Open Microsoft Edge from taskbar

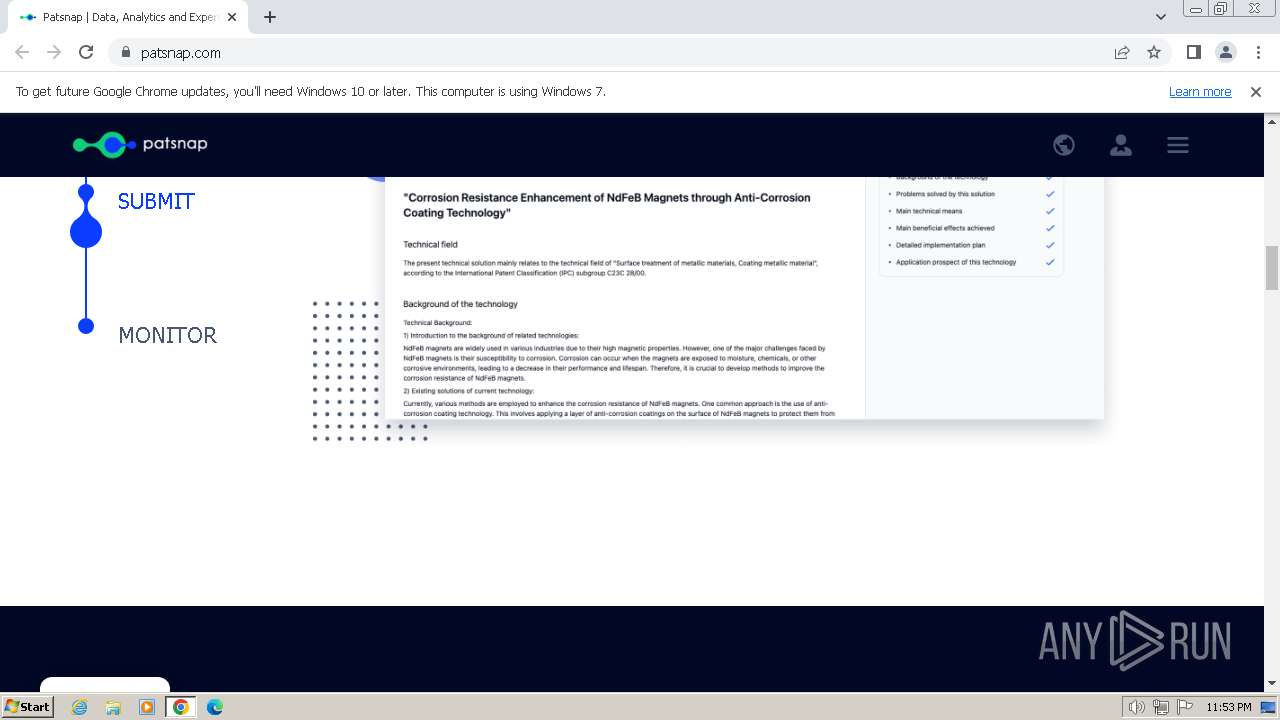point(214,707)
